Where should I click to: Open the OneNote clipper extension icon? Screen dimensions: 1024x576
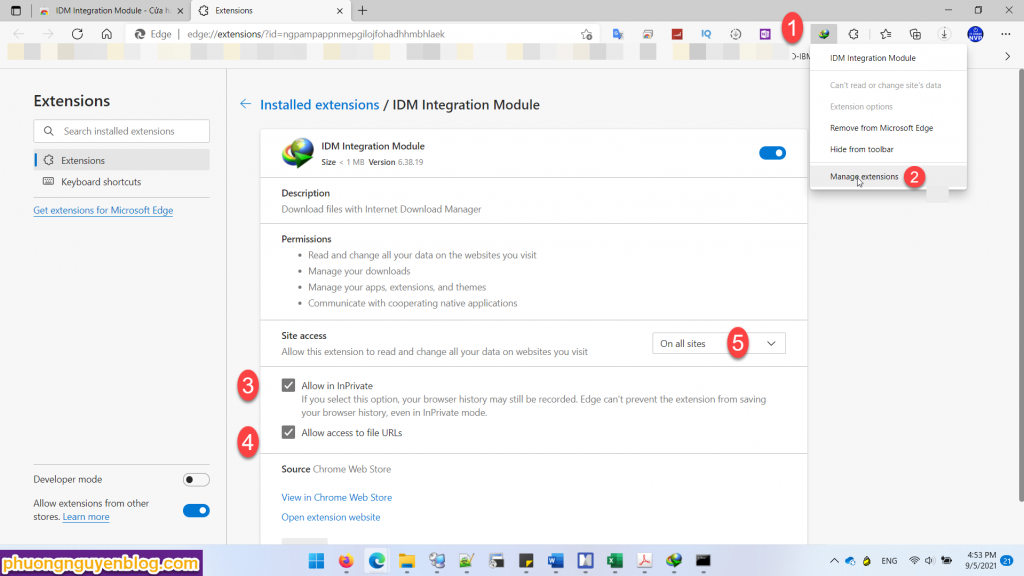click(x=765, y=34)
